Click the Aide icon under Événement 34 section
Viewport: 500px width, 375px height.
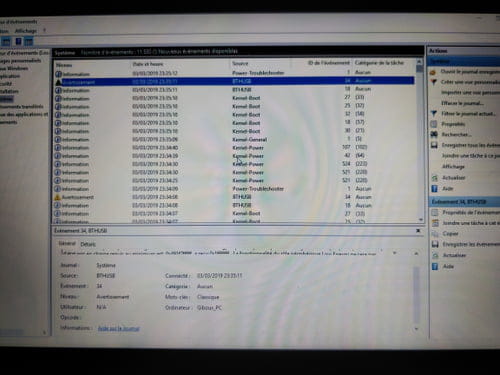[435, 266]
